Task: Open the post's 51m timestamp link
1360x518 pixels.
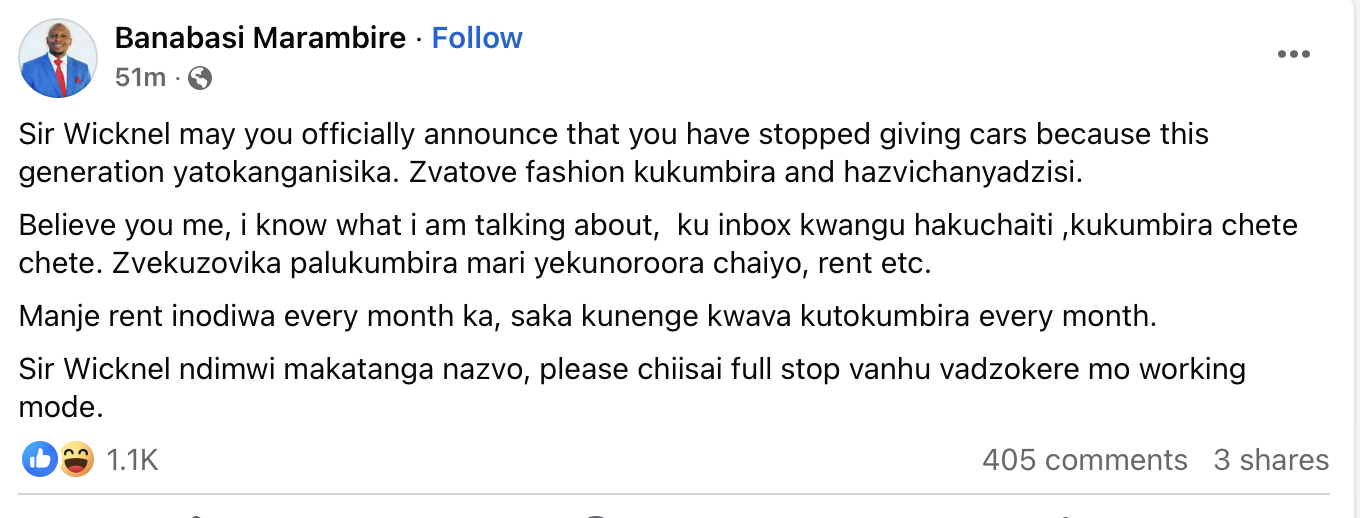Action: pos(140,77)
